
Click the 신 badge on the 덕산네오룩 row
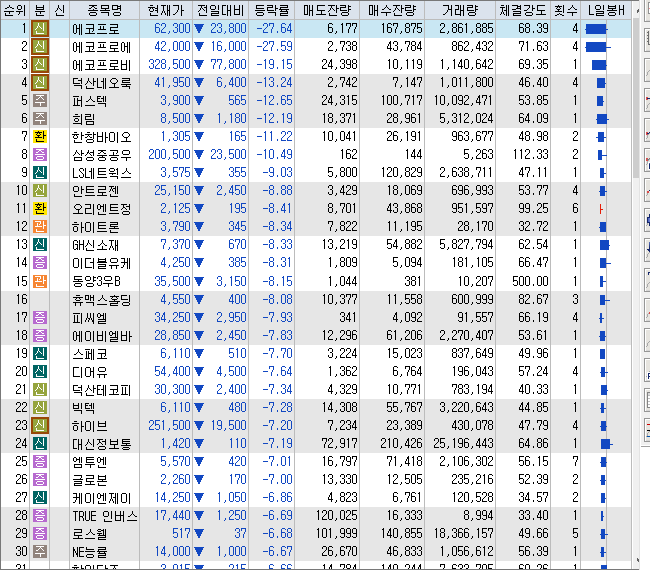click(40, 82)
